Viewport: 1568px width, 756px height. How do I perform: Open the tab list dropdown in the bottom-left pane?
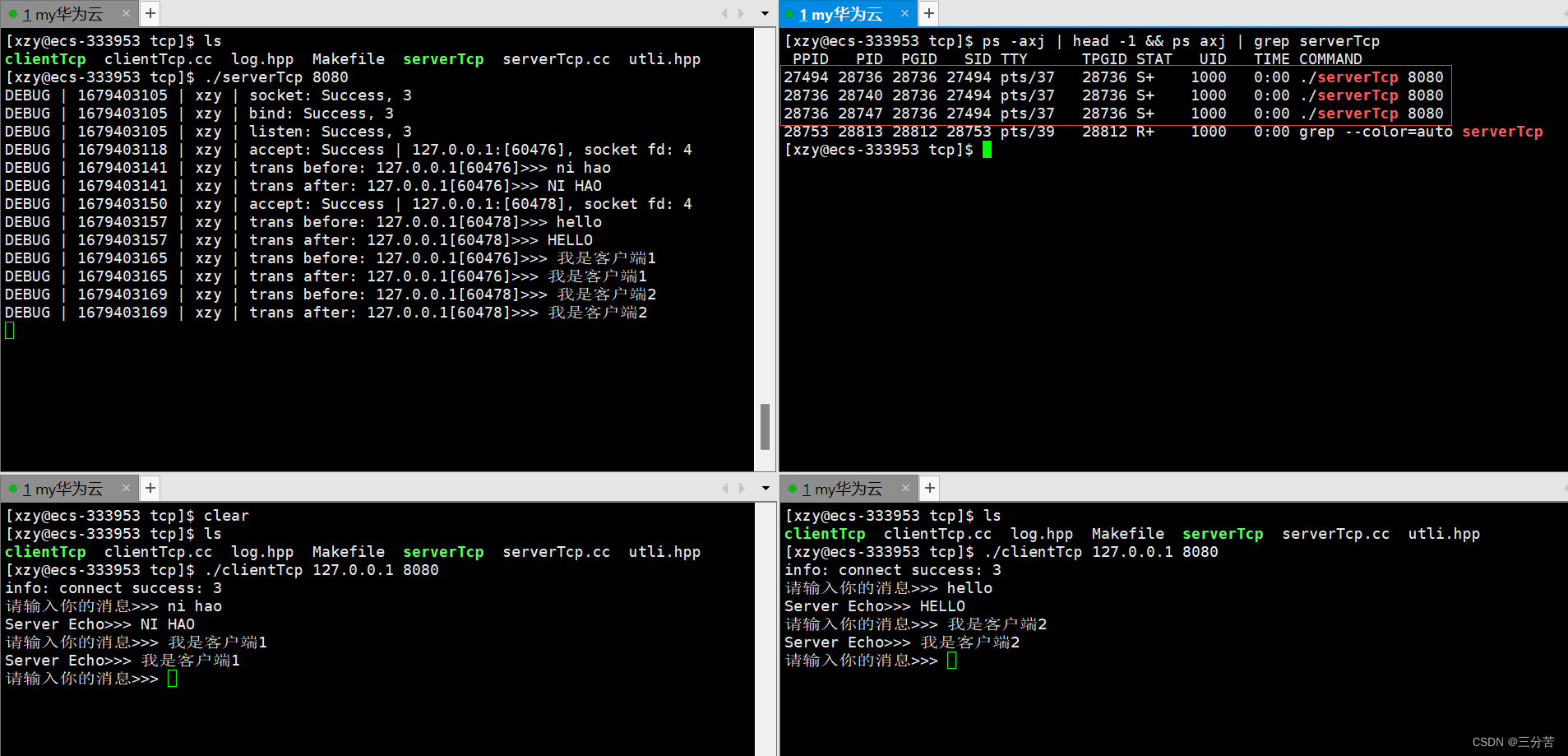coord(765,489)
